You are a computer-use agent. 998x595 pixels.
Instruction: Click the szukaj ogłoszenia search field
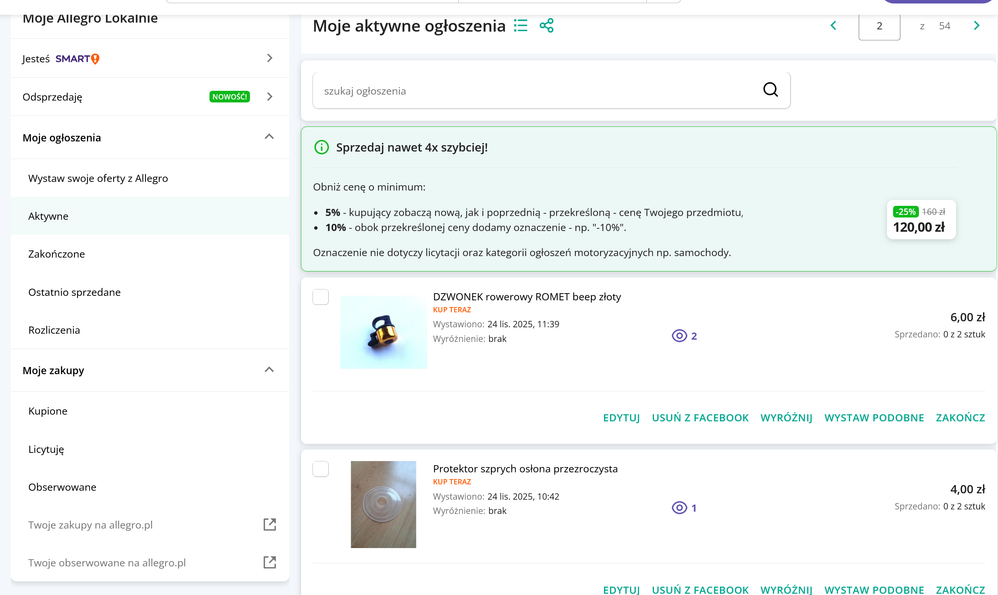(x=535, y=91)
